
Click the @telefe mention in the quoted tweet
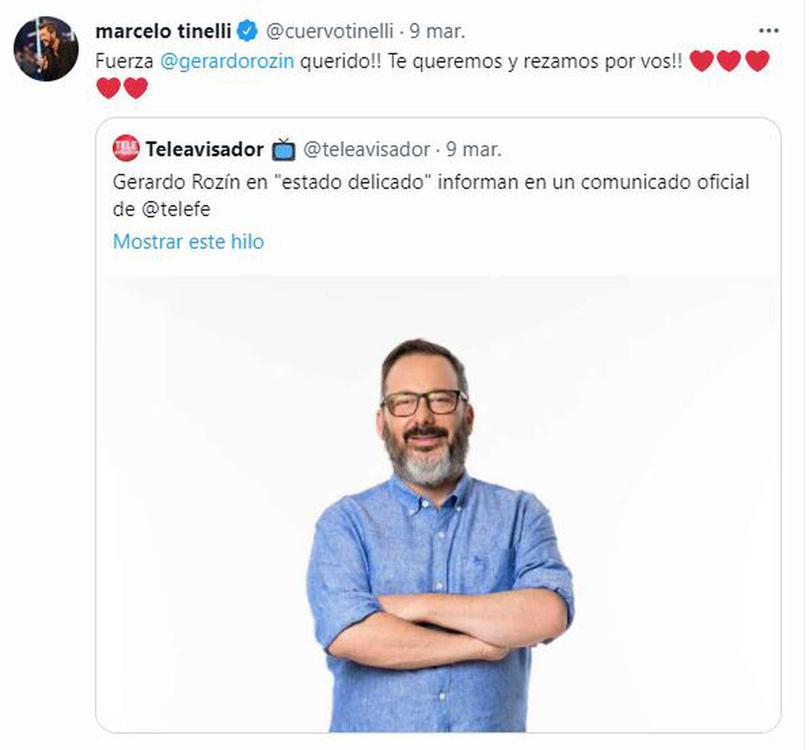(175, 209)
